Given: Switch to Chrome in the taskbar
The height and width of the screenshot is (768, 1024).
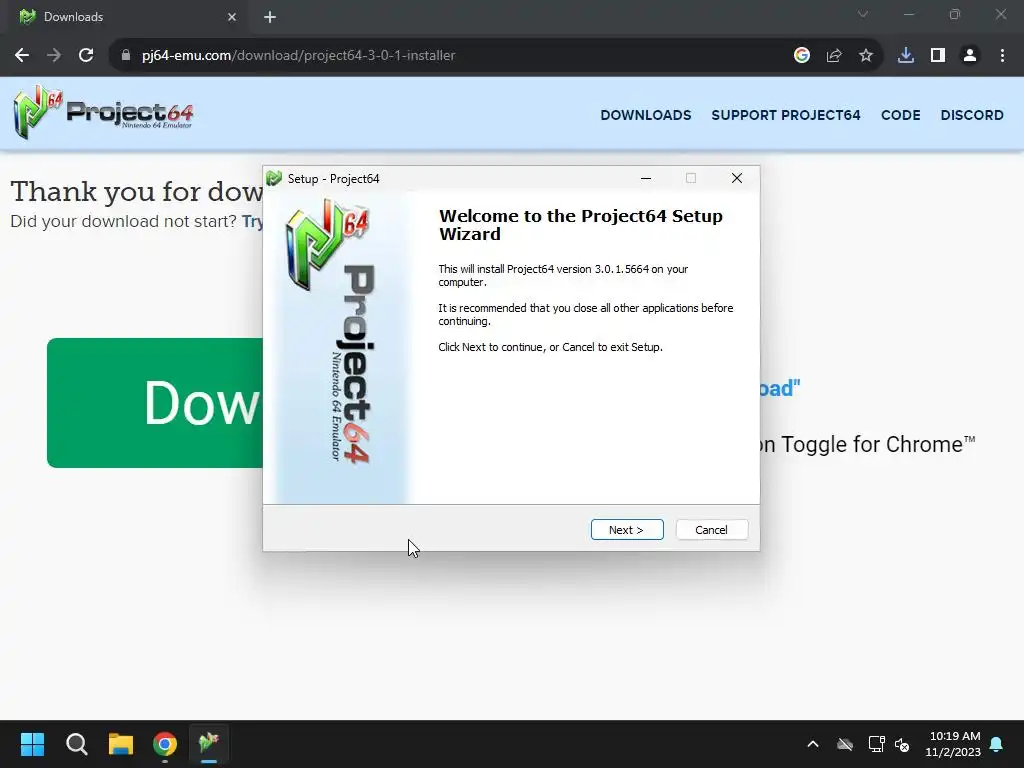Looking at the screenshot, I should (x=165, y=744).
